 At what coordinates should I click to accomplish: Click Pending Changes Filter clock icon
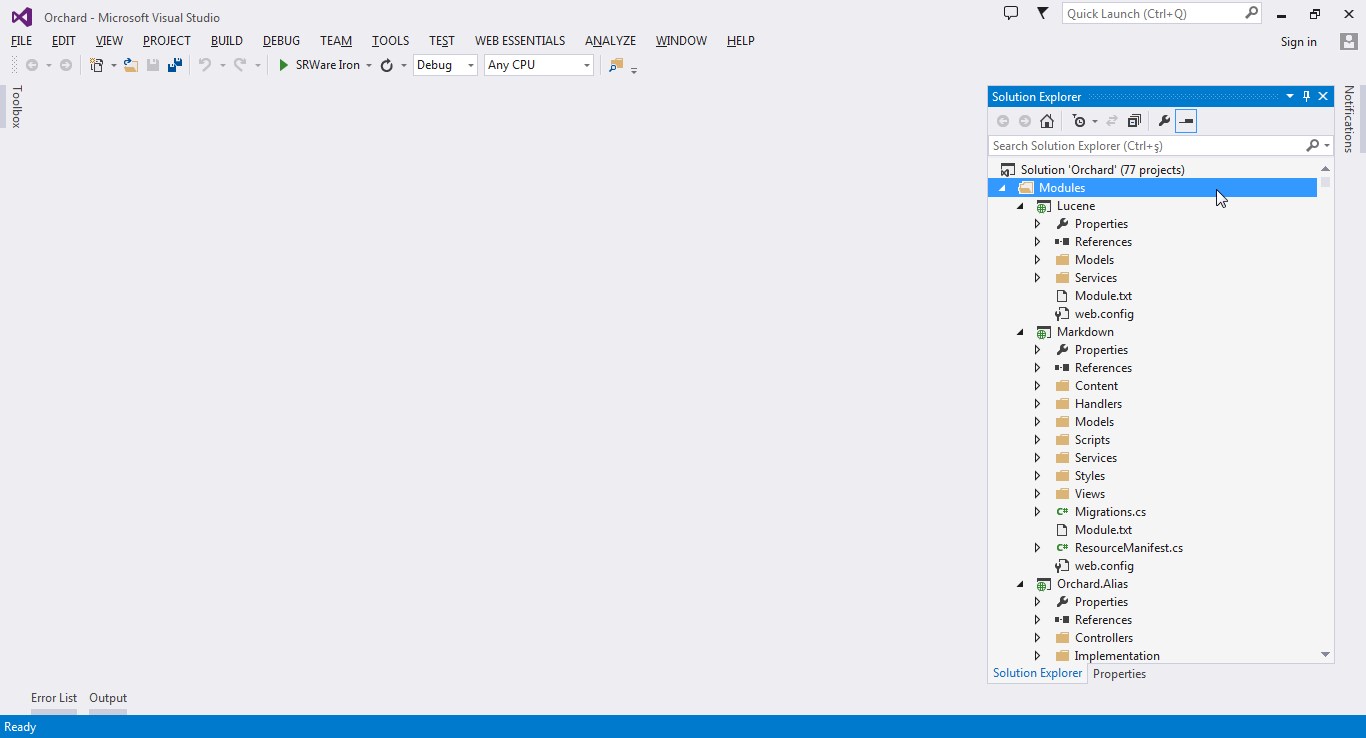point(1078,121)
